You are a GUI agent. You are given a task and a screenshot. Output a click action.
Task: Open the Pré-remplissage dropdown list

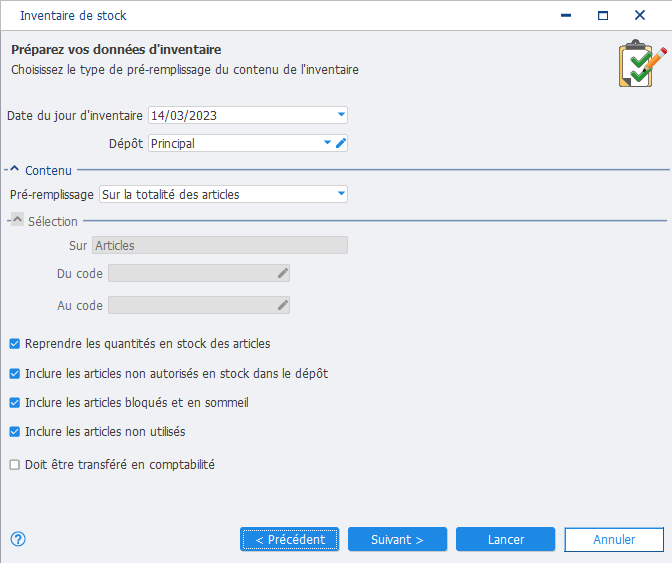click(341, 194)
